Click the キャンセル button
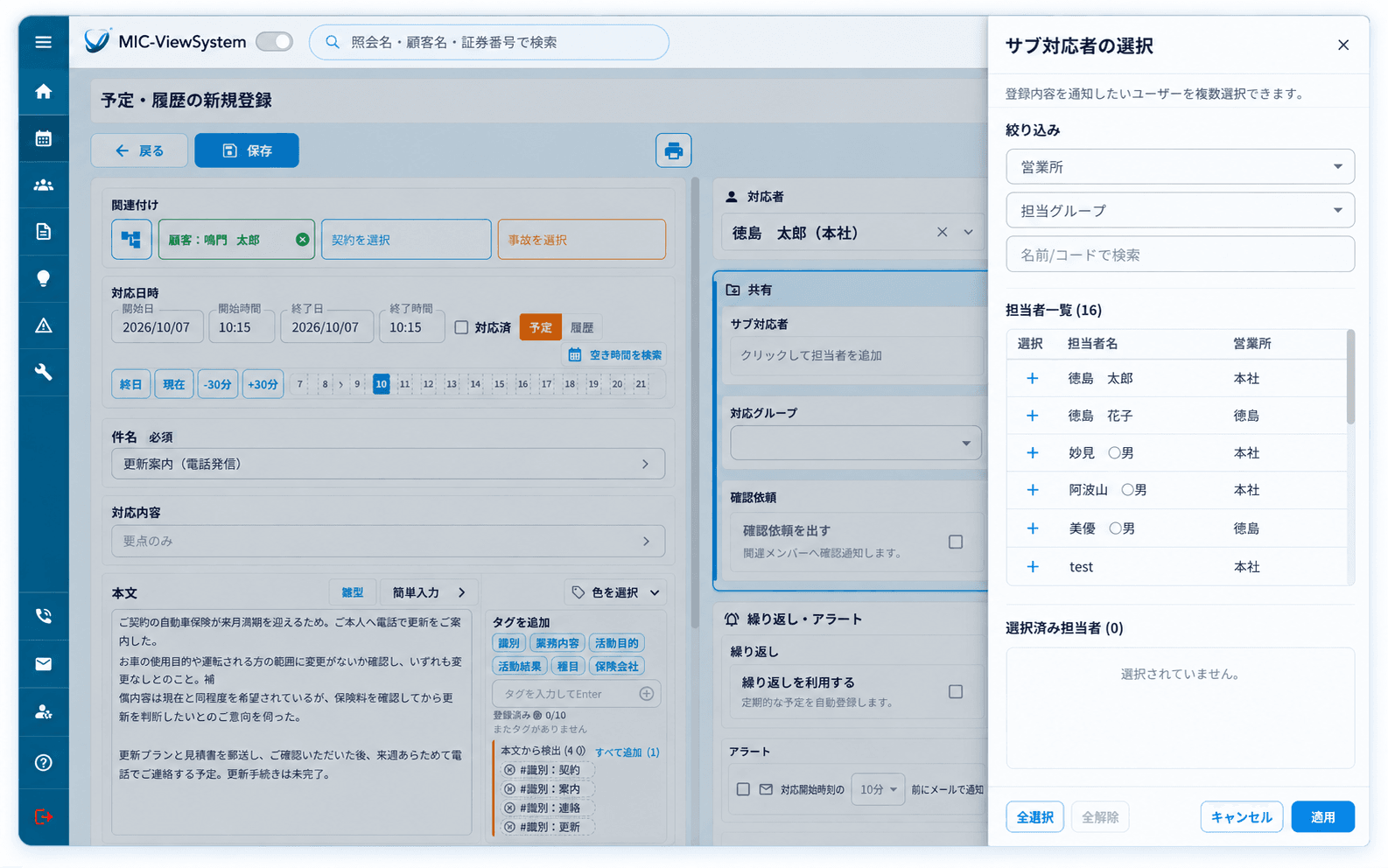This screenshot has height=868, width=1388. click(1241, 817)
